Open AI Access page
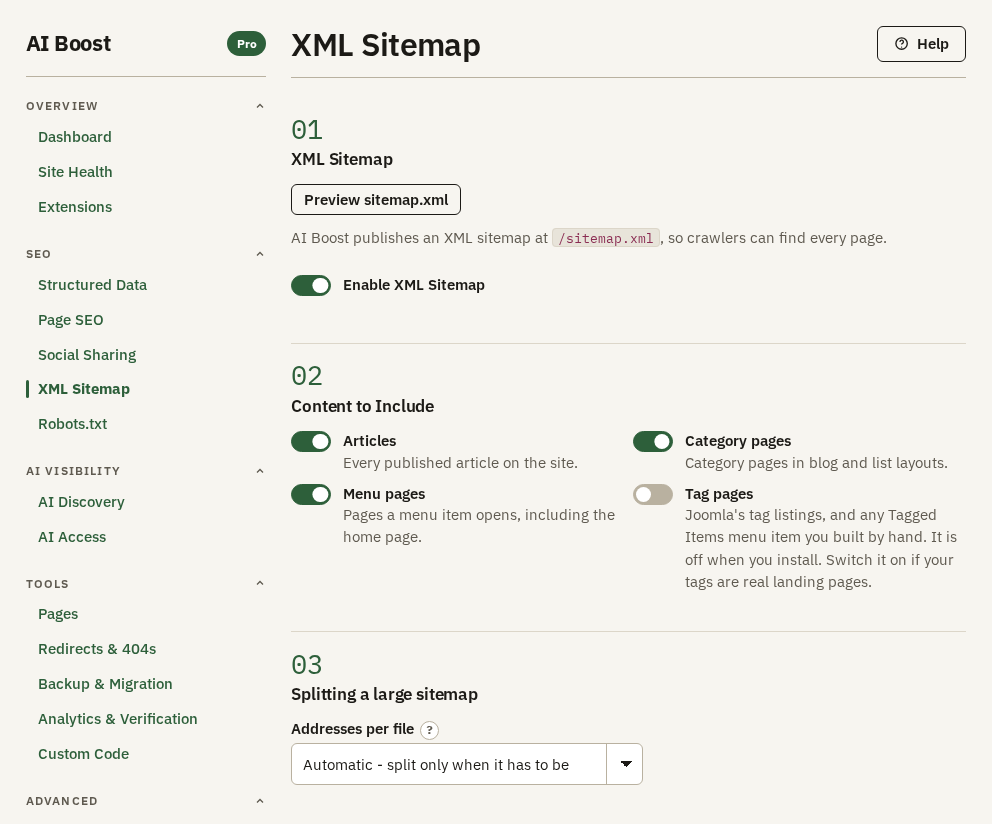The image size is (992, 824). pyautogui.click(x=72, y=537)
